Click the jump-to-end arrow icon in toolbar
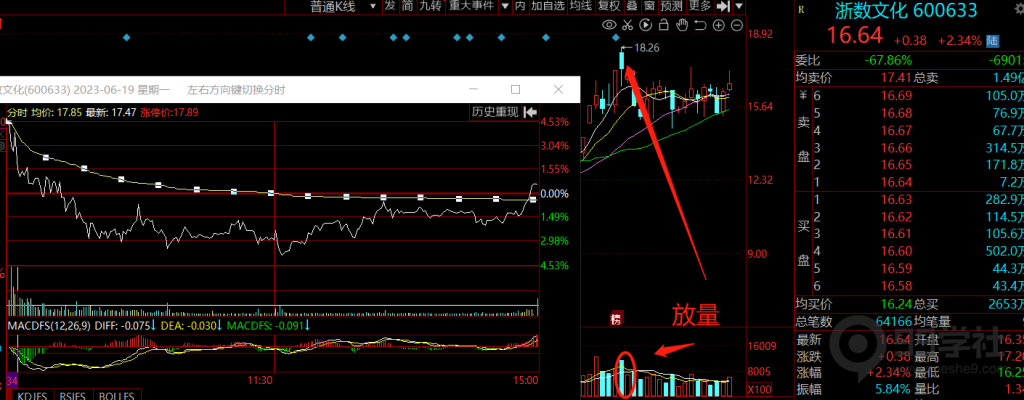 pyautogui.click(x=723, y=6)
